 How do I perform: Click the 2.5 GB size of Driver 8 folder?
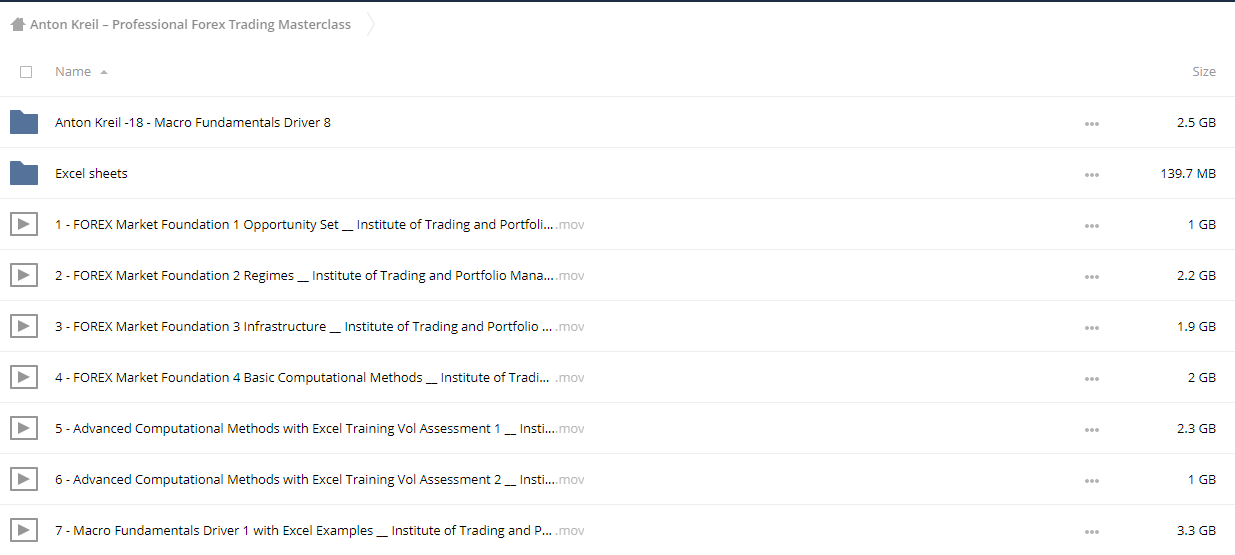[1196, 123]
